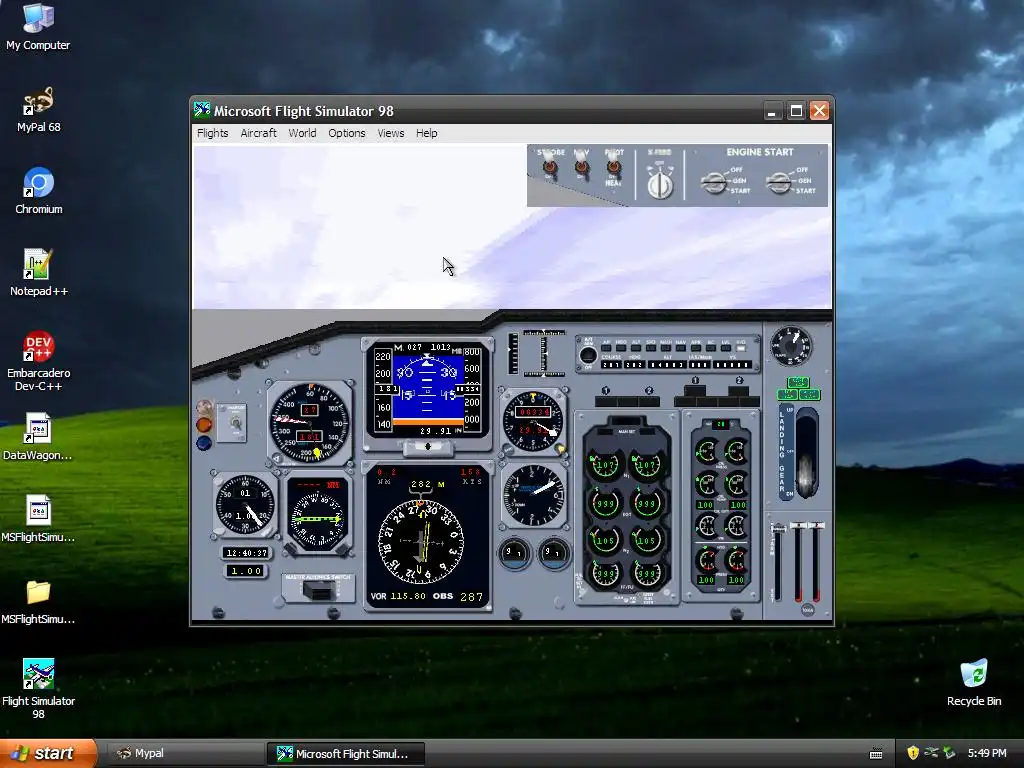
Task: Open Flight Simulator 98 desktop shortcut
Action: click(39, 689)
